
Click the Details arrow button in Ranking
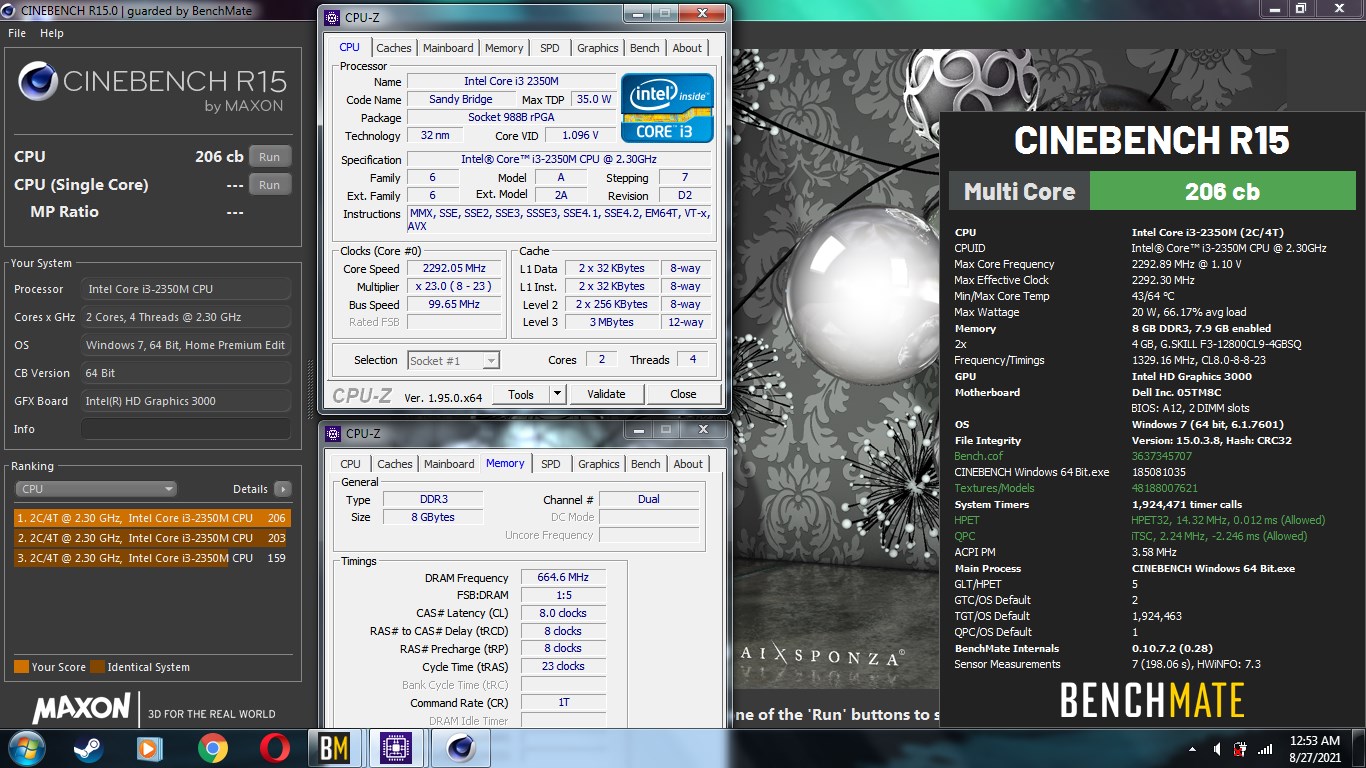[283, 489]
